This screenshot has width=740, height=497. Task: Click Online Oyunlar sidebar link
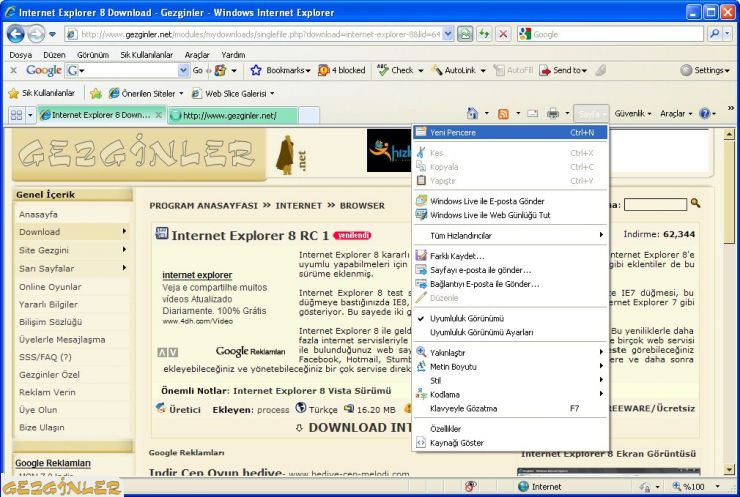(50, 286)
